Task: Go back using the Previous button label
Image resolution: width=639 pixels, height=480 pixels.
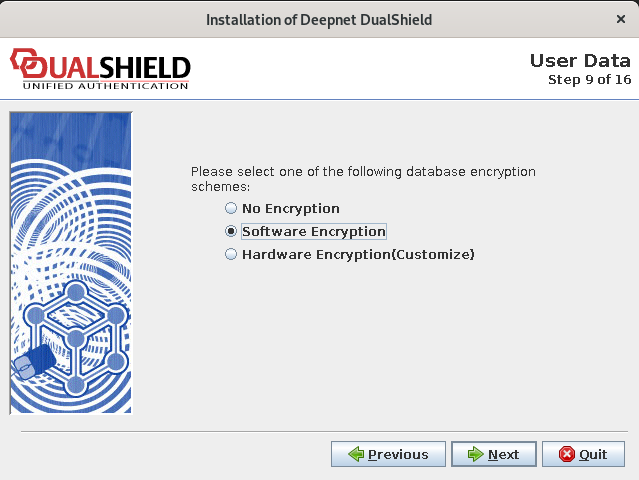Action: click(398, 454)
